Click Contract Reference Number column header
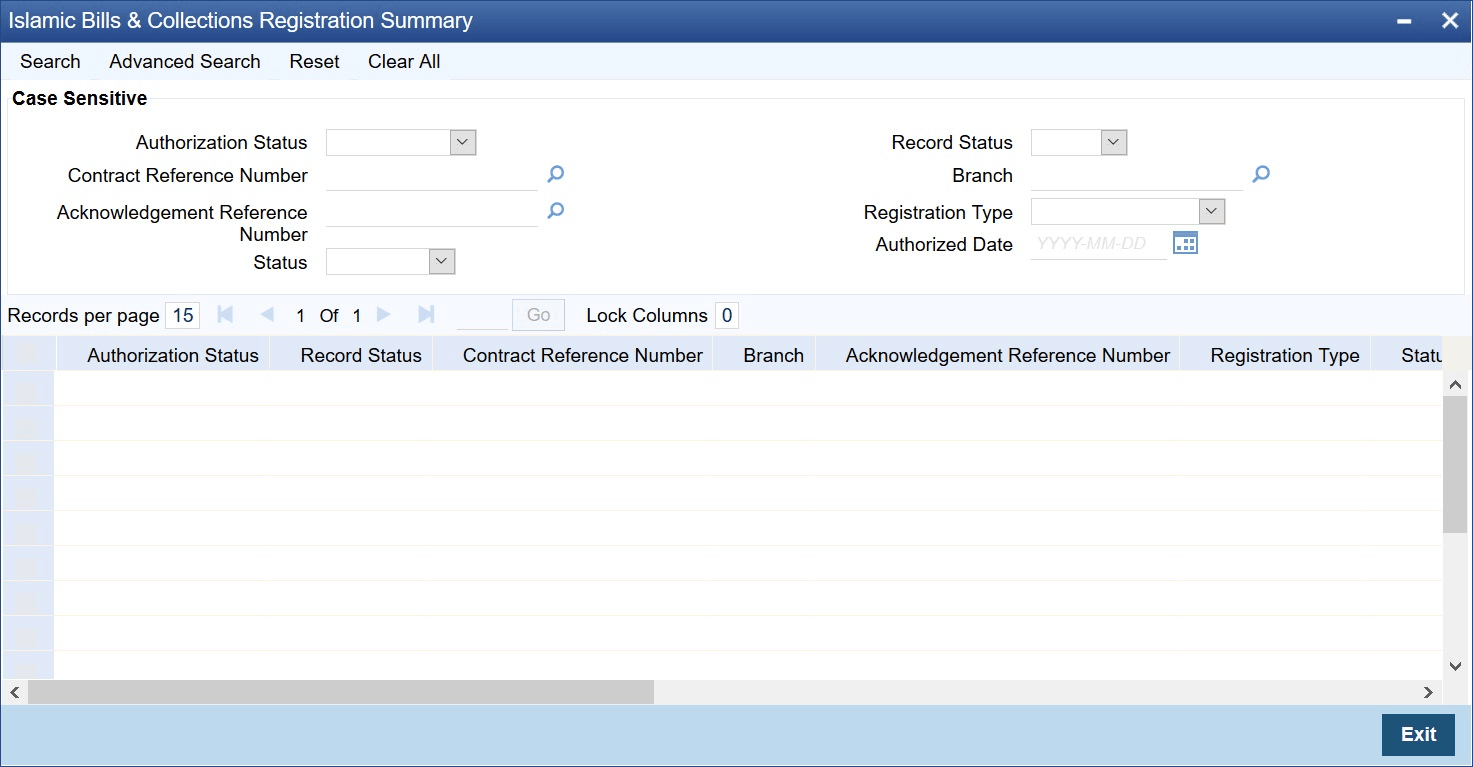1473x767 pixels. coord(583,355)
